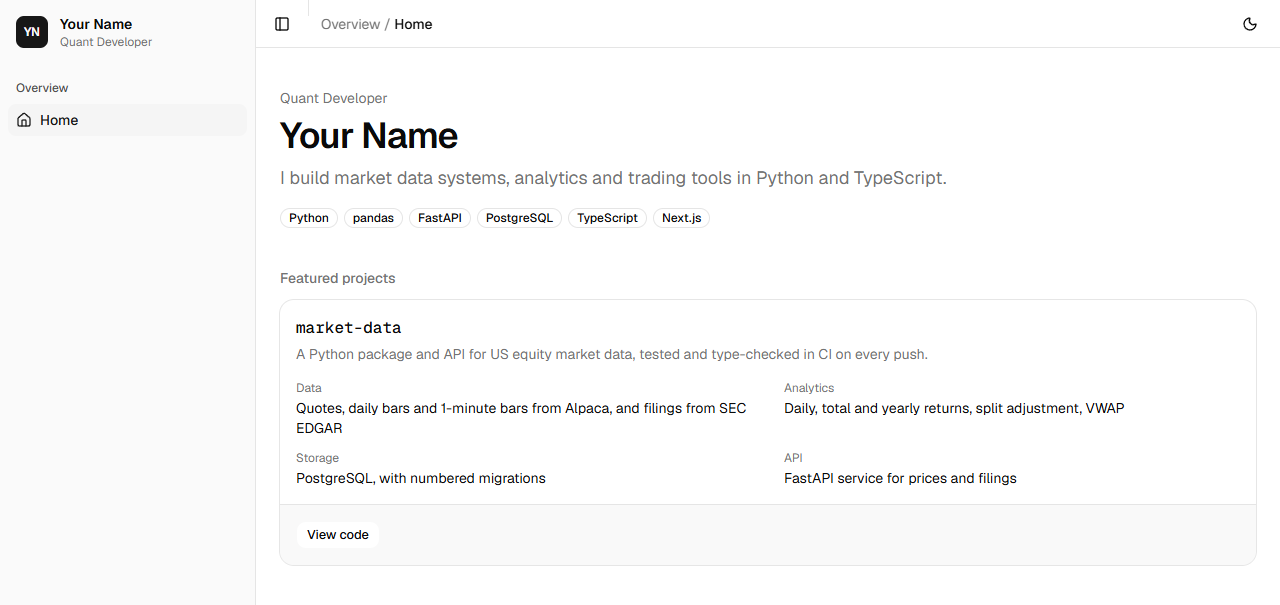Click the FastAPI service for prices text

(900, 478)
